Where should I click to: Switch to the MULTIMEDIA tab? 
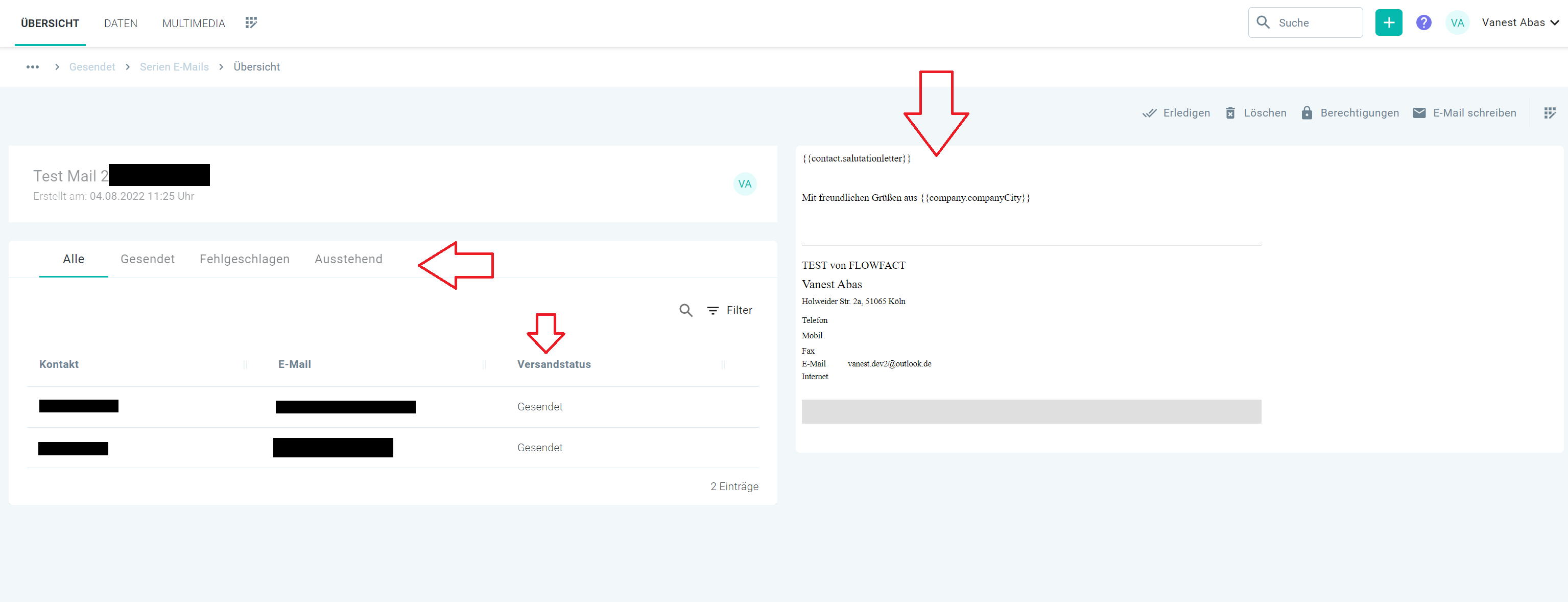pyautogui.click(x=194, y=23)
